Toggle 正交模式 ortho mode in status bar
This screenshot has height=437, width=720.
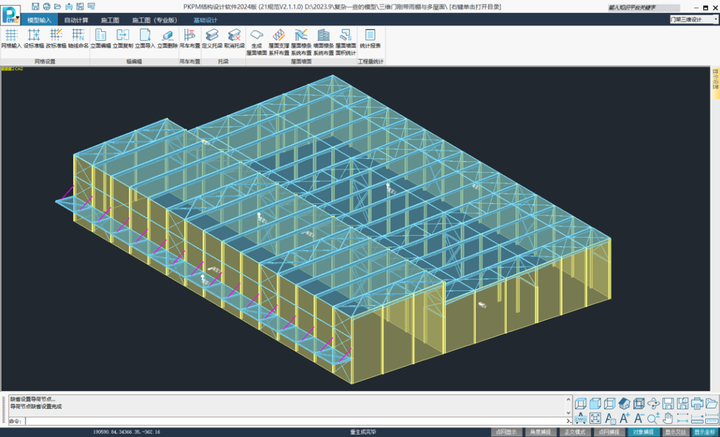click(x=576, y=432)
